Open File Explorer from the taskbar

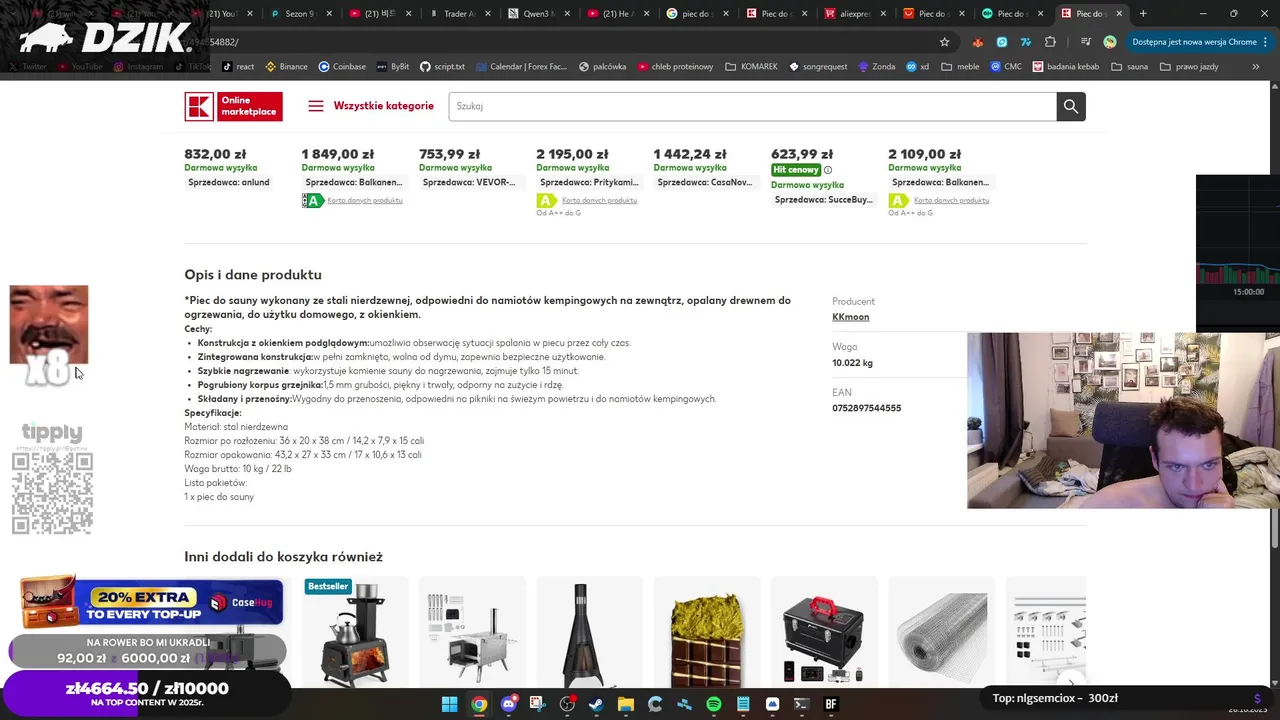(x=625, y=704)
